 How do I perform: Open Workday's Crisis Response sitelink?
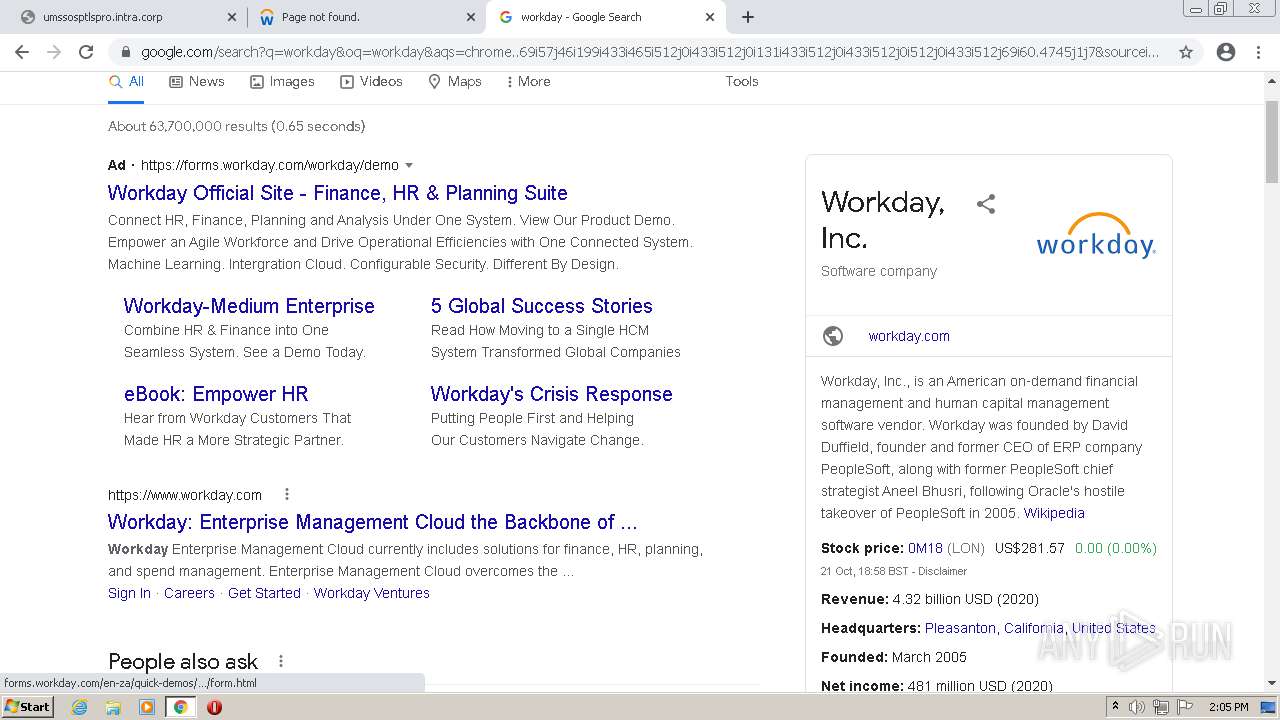pyautogui.click(x=552, y=394)
